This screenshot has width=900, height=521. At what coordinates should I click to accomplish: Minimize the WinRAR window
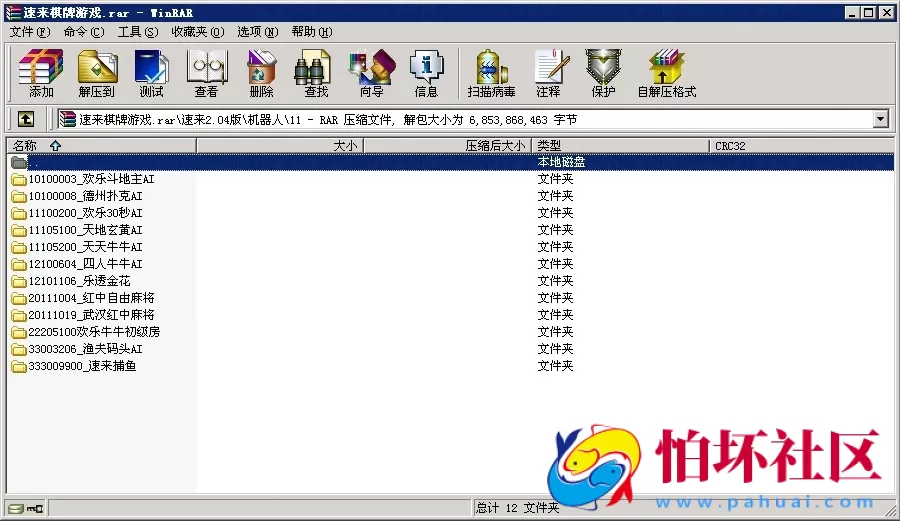[852, 12]
